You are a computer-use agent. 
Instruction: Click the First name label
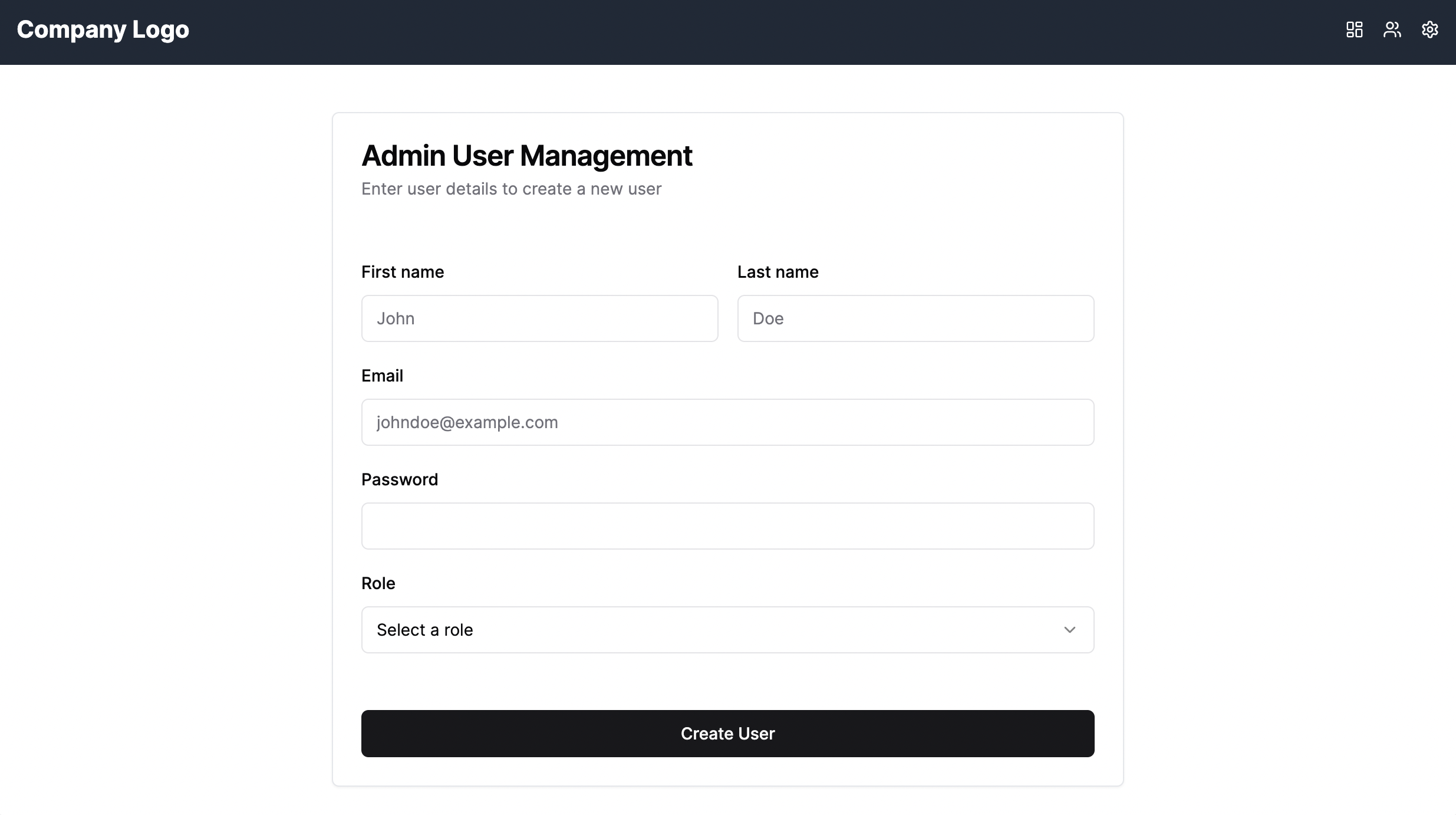[x=403, y=272]
